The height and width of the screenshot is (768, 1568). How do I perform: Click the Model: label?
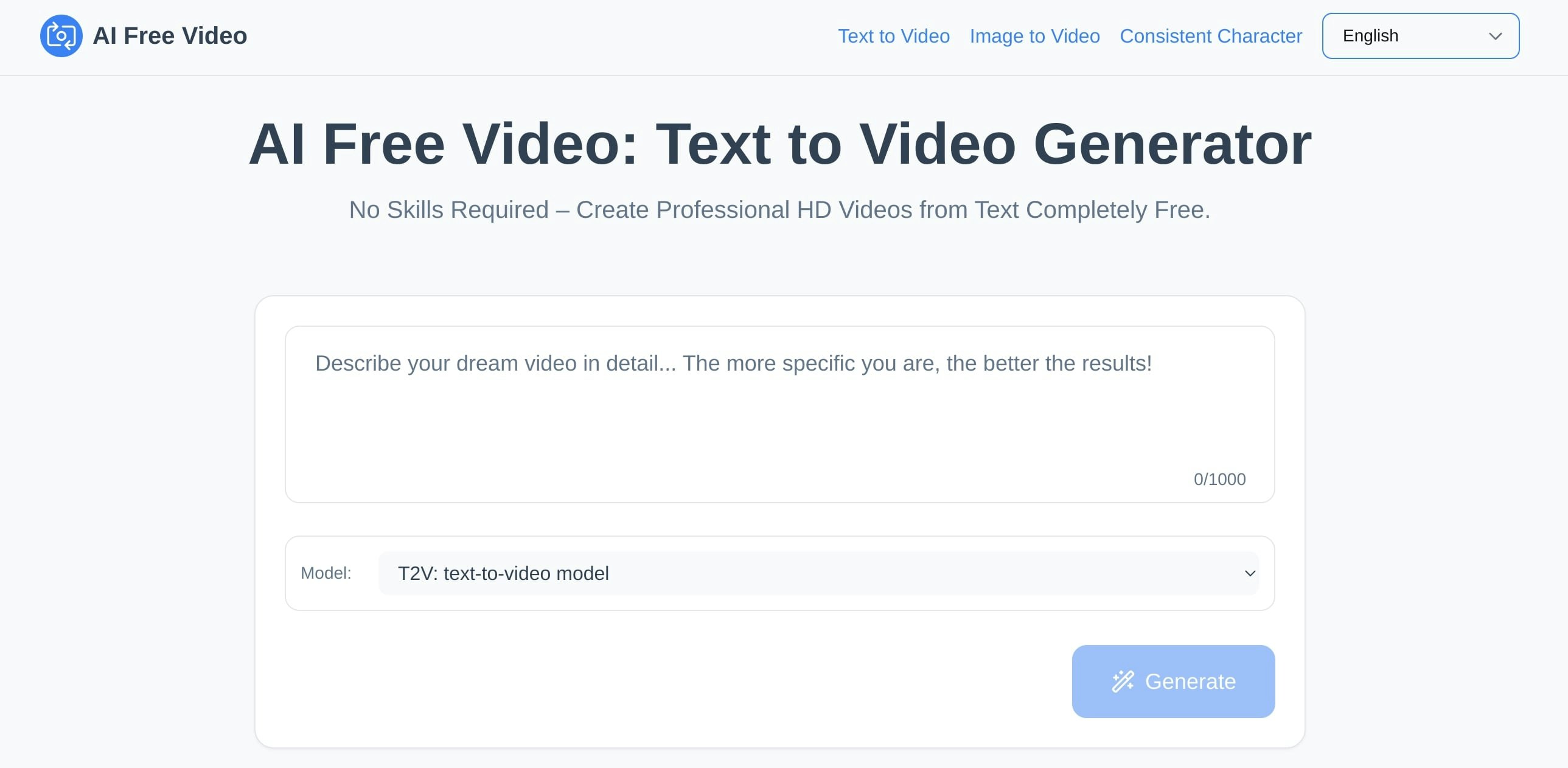(326, 573)
